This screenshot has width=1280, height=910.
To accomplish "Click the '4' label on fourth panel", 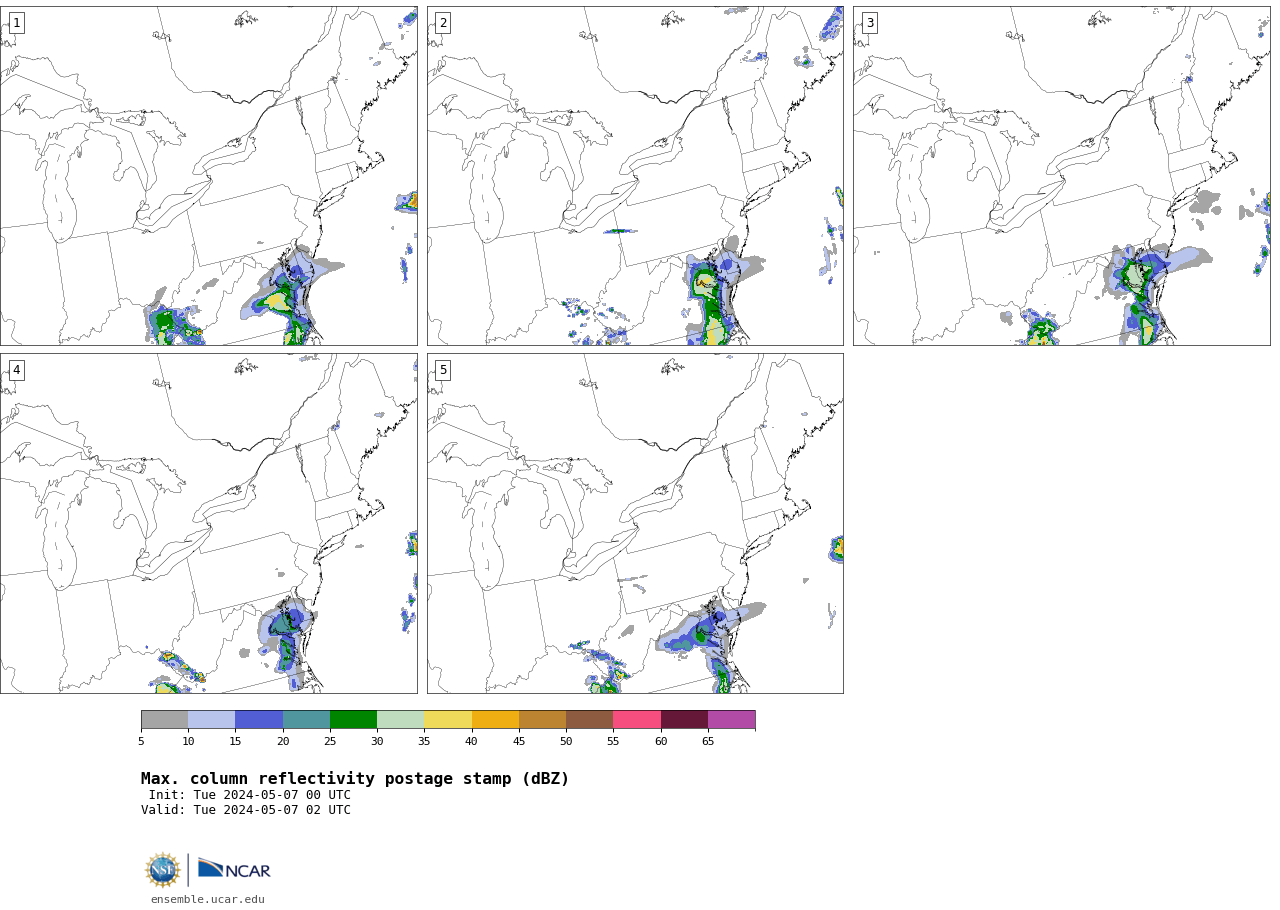I will [16, 370].
